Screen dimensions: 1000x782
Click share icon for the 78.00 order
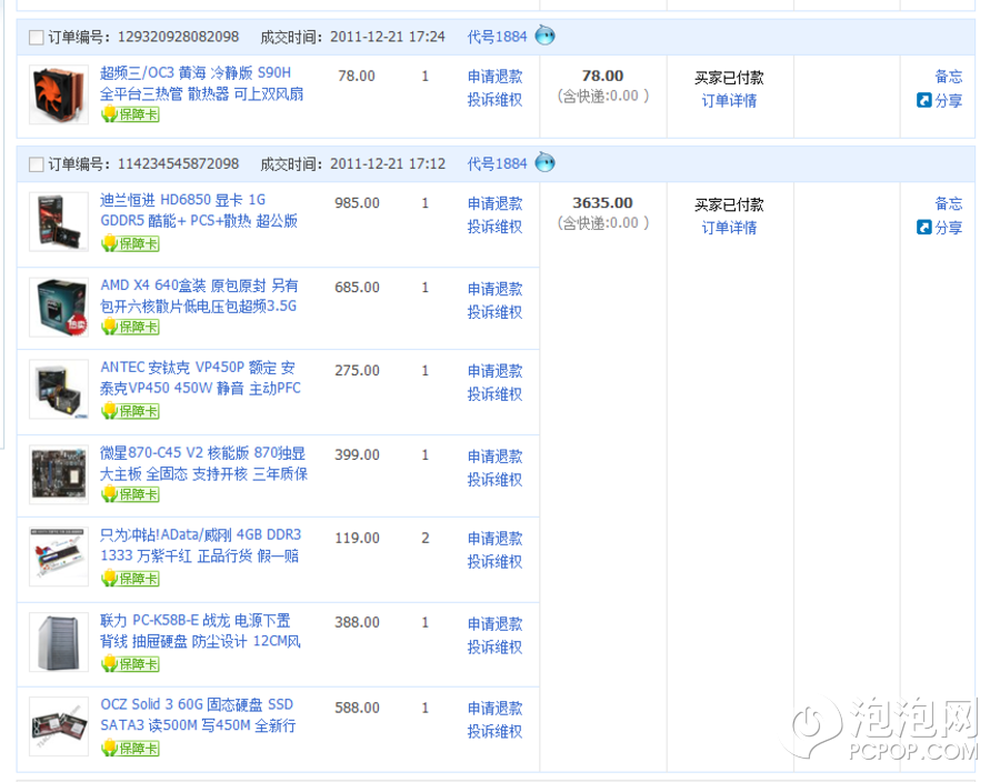point(924,100)
